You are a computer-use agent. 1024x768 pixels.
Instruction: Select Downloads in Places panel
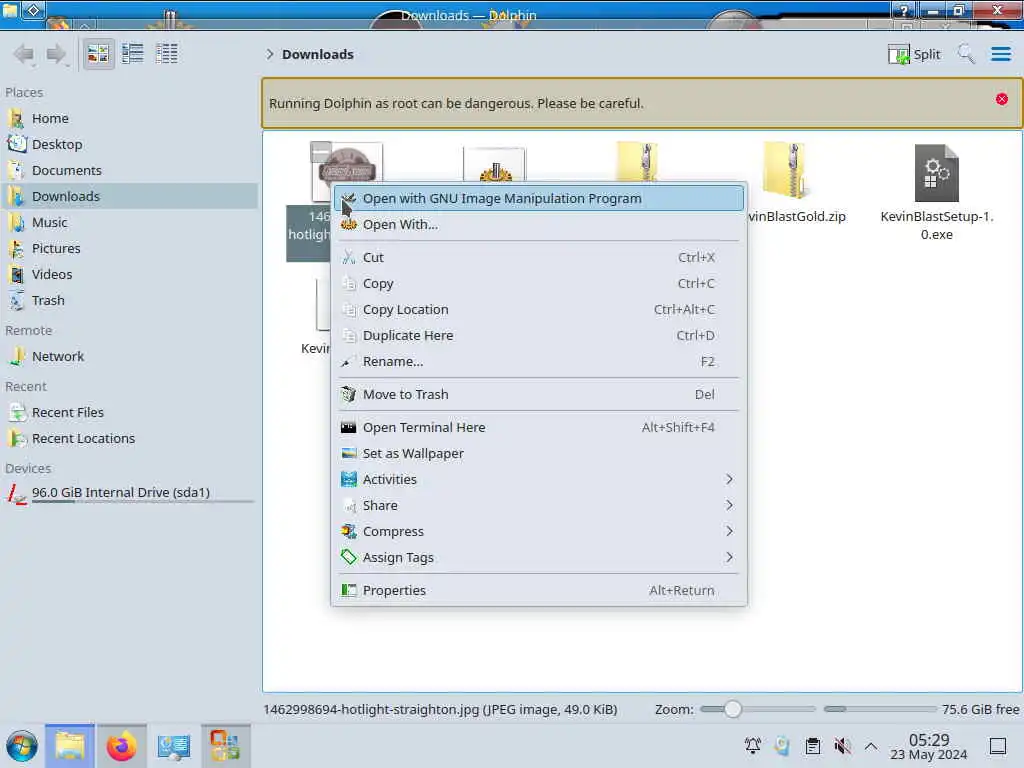[x=129, y=197]
